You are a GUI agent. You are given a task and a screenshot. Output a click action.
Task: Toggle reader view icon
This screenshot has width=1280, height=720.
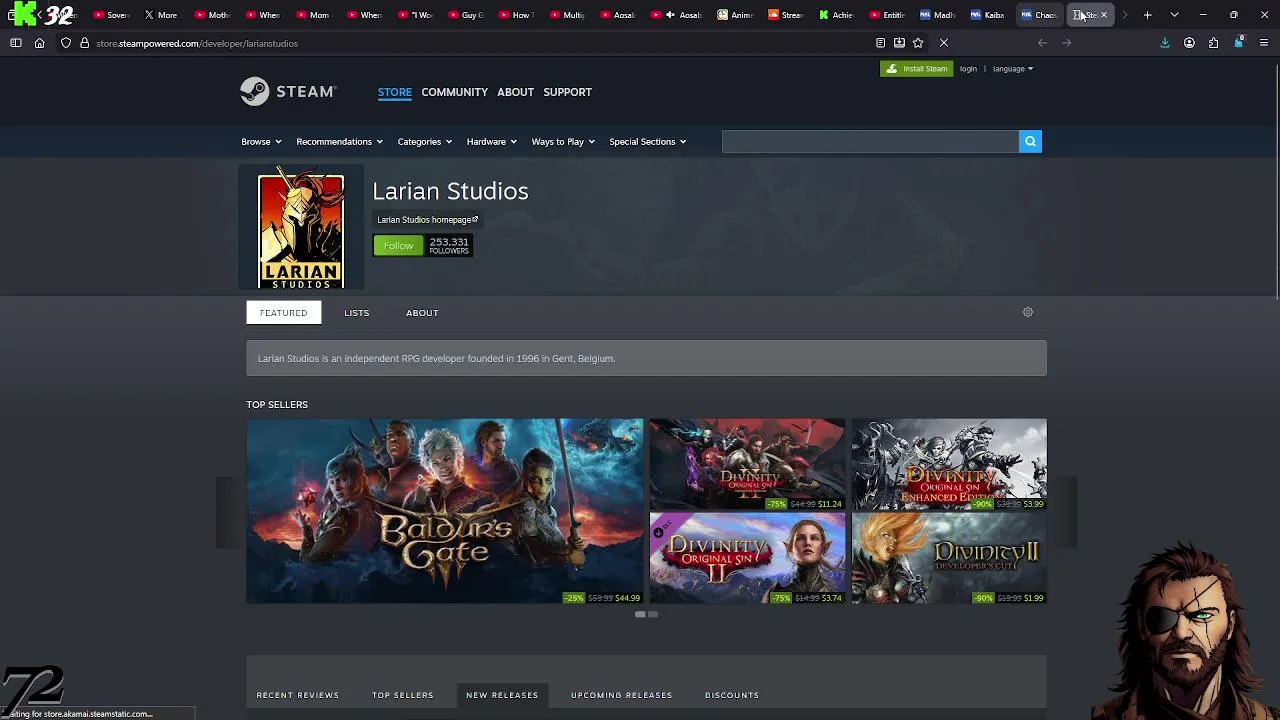coord(880,43)
